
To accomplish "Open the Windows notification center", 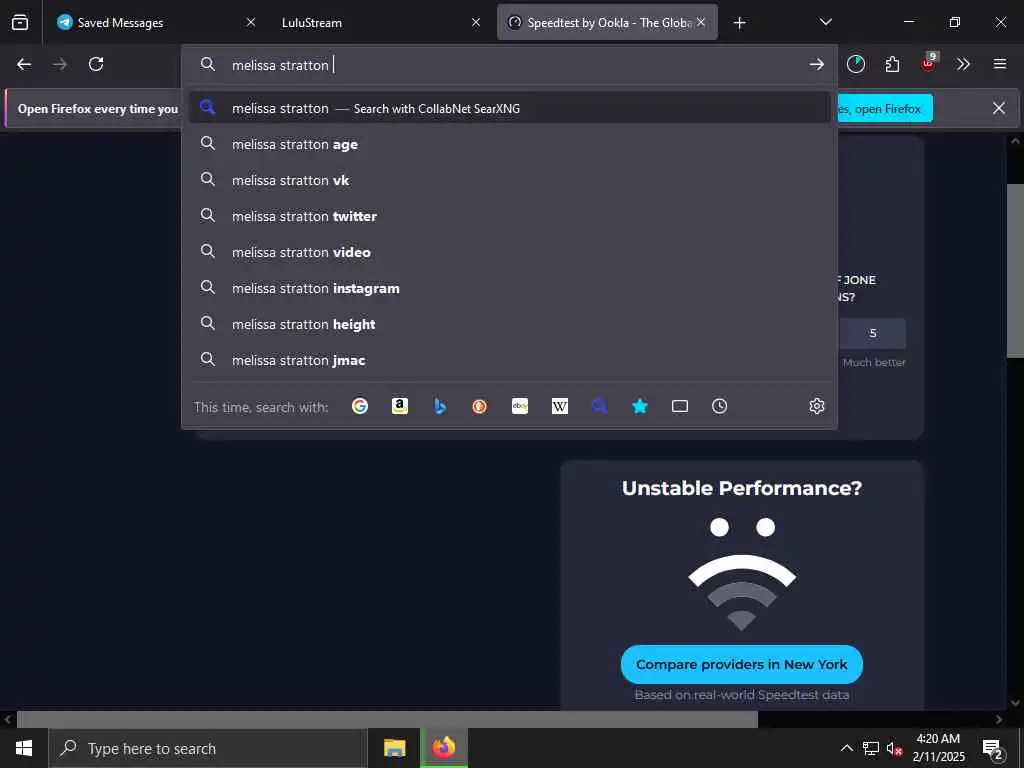I will (x=993, y=749).
